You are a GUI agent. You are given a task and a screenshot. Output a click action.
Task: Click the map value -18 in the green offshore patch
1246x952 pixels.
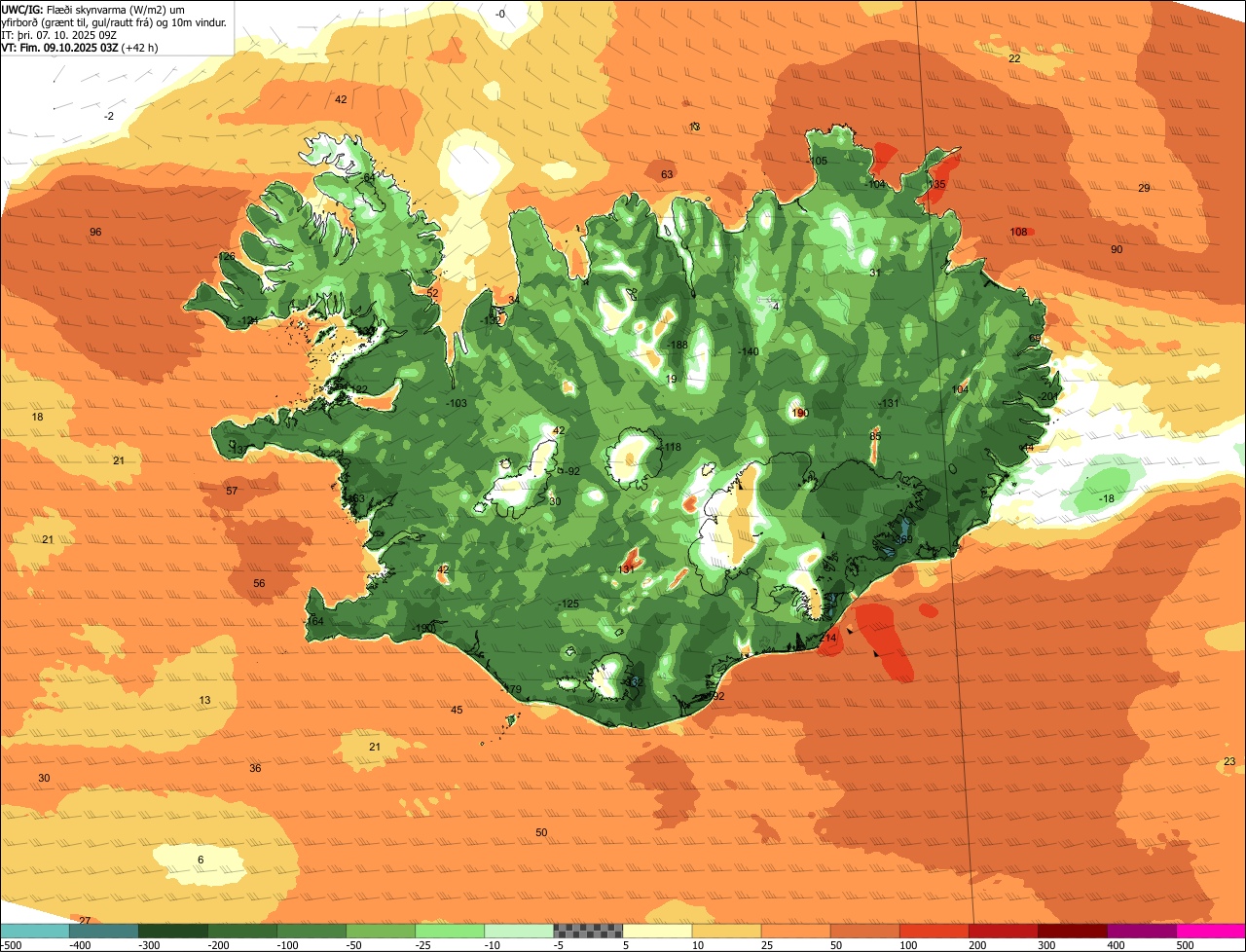tap(1106, 498)
